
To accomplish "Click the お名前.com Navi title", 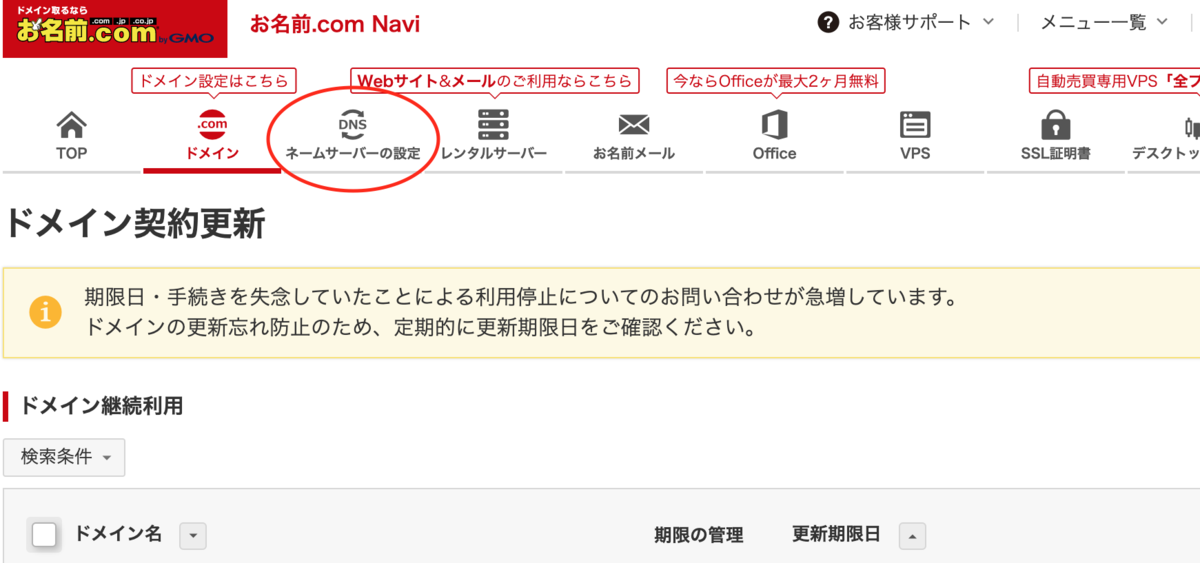I will coord(335,24).
